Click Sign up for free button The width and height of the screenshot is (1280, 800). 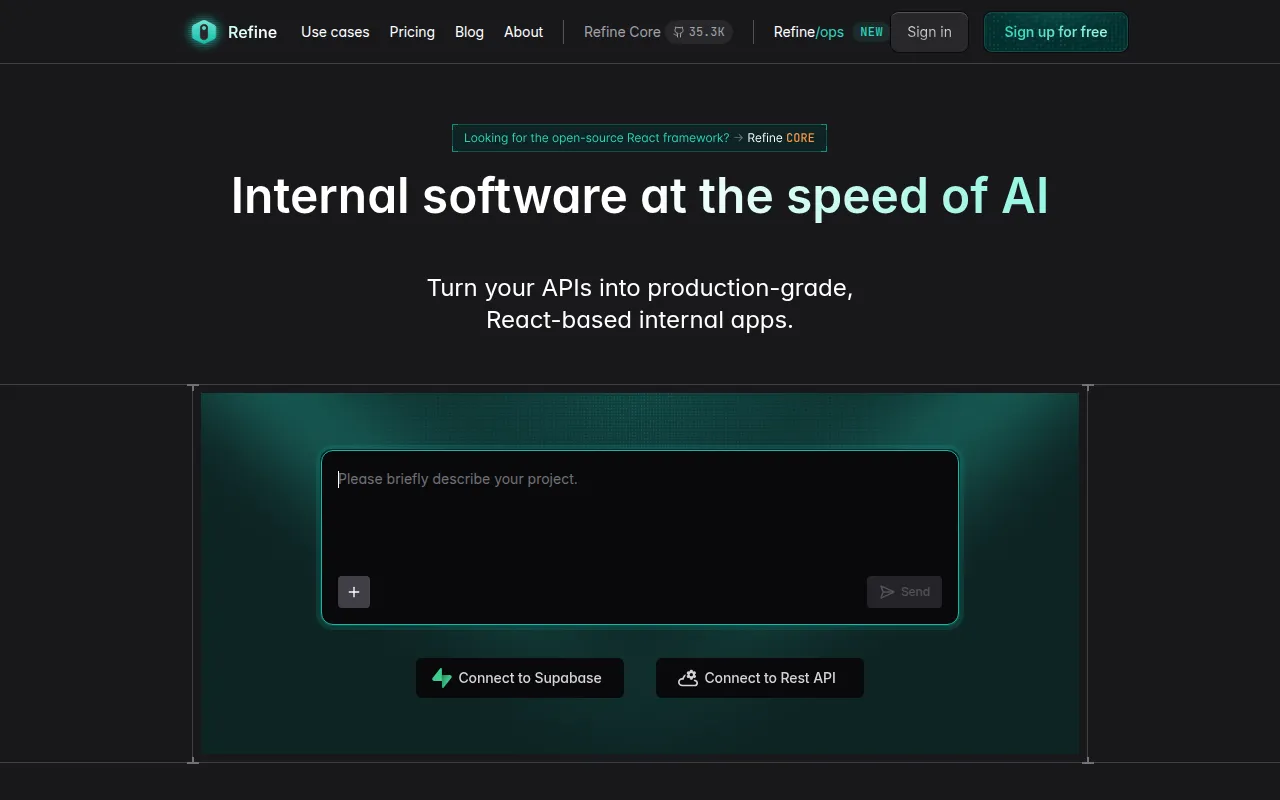[1056, 32]
